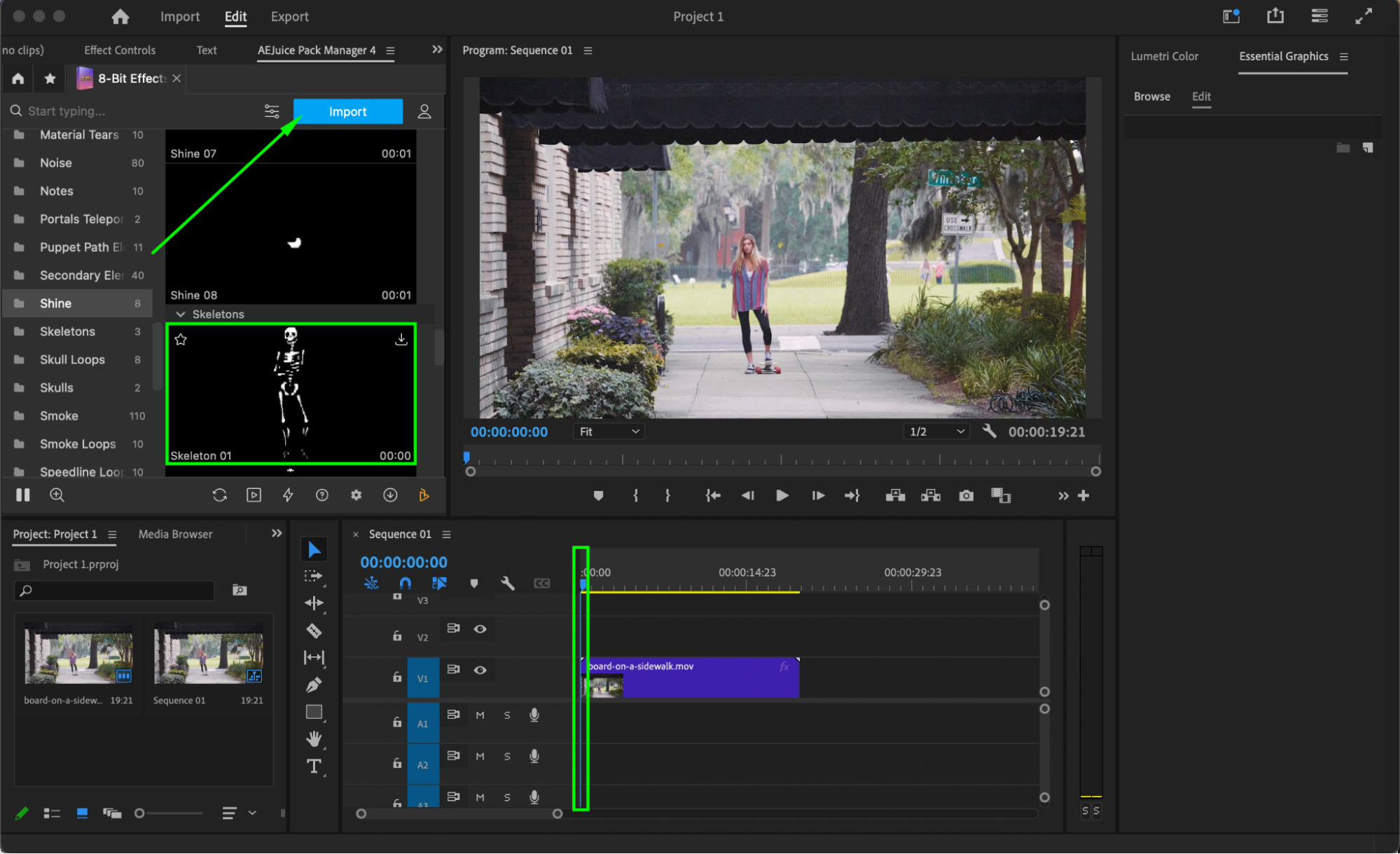Click the download icon on Skeleton 01
The image size is (1400, 854).
tap(401, 340)
